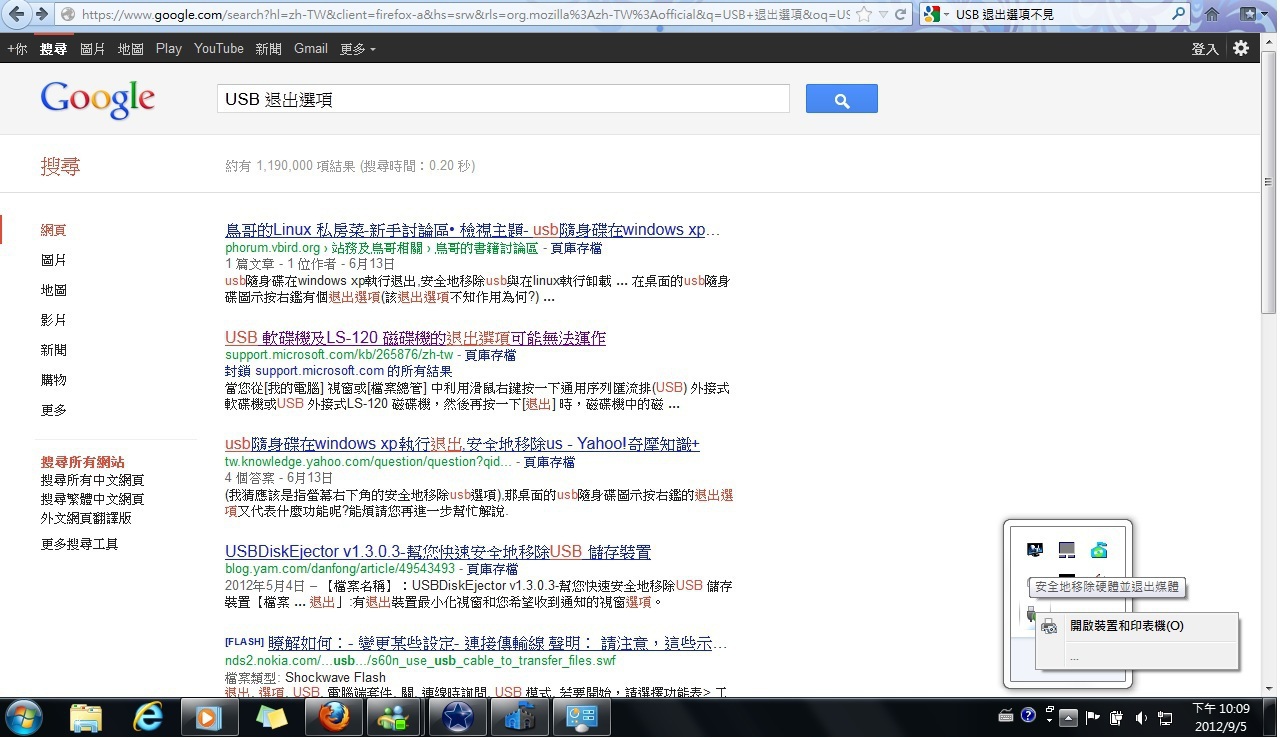The width and height of the screenshot is (1280, 738).
Task: Open 頁庫存檔 for phorum.vbird.org result
Action: pyautogui.click(x=577, y=248)
